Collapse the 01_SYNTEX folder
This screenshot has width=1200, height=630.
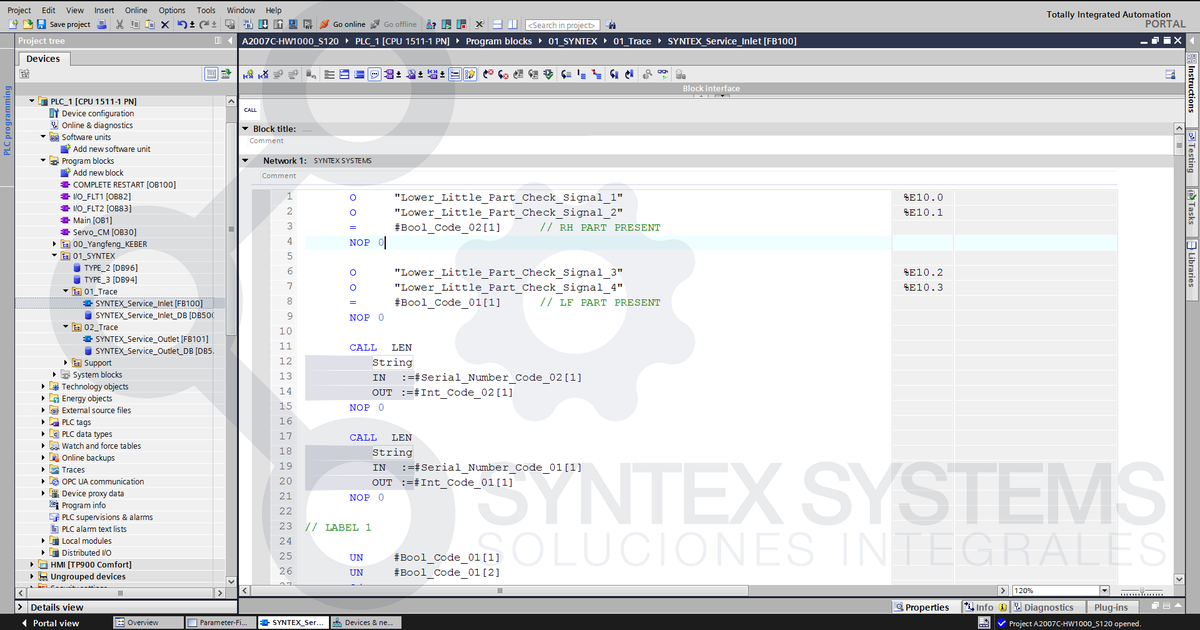point(54,255)
